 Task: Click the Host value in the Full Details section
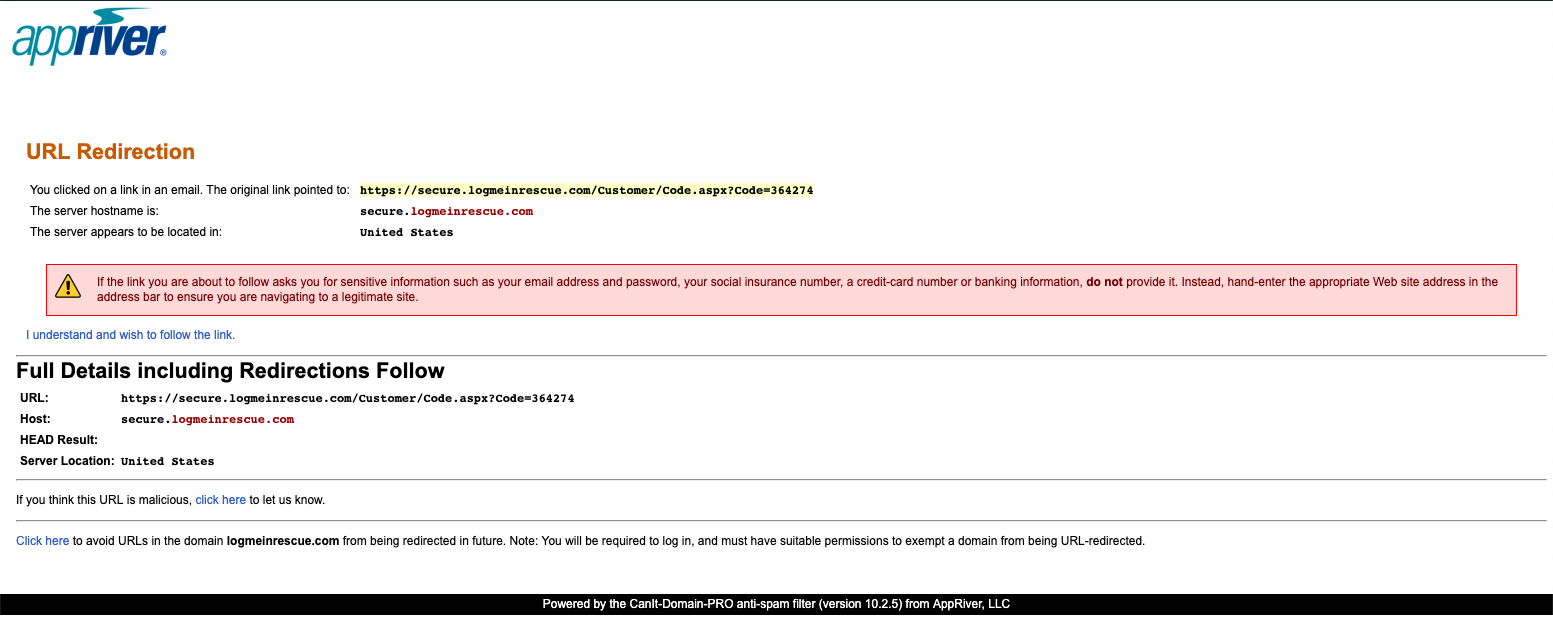(x=207, y=419)
